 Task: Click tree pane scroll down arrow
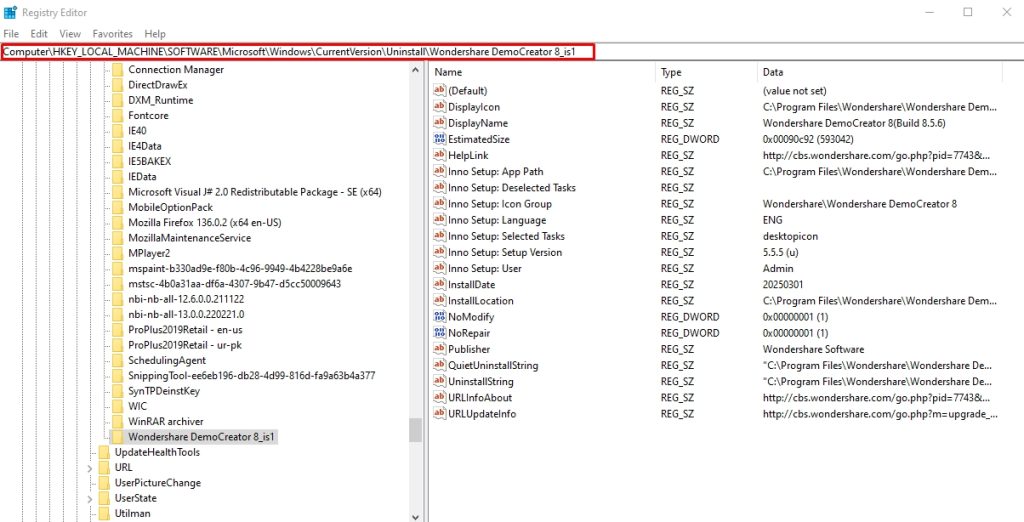(416, 516)
